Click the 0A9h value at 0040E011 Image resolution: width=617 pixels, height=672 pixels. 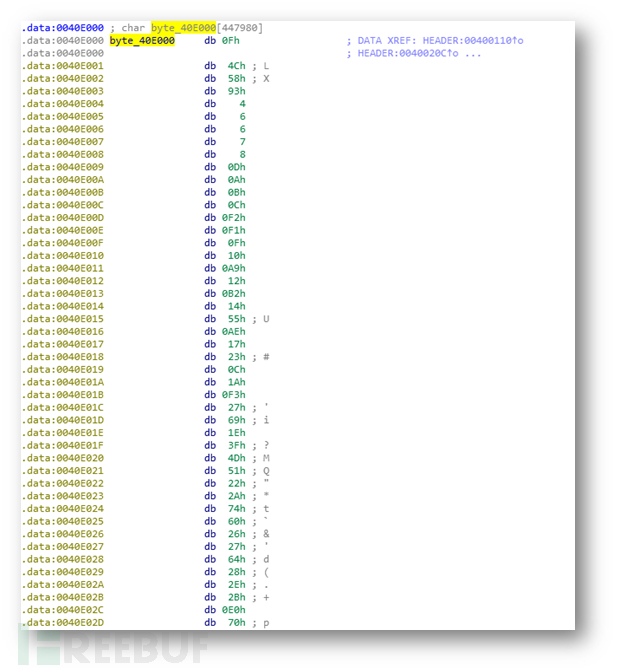(x=236, y=268)
